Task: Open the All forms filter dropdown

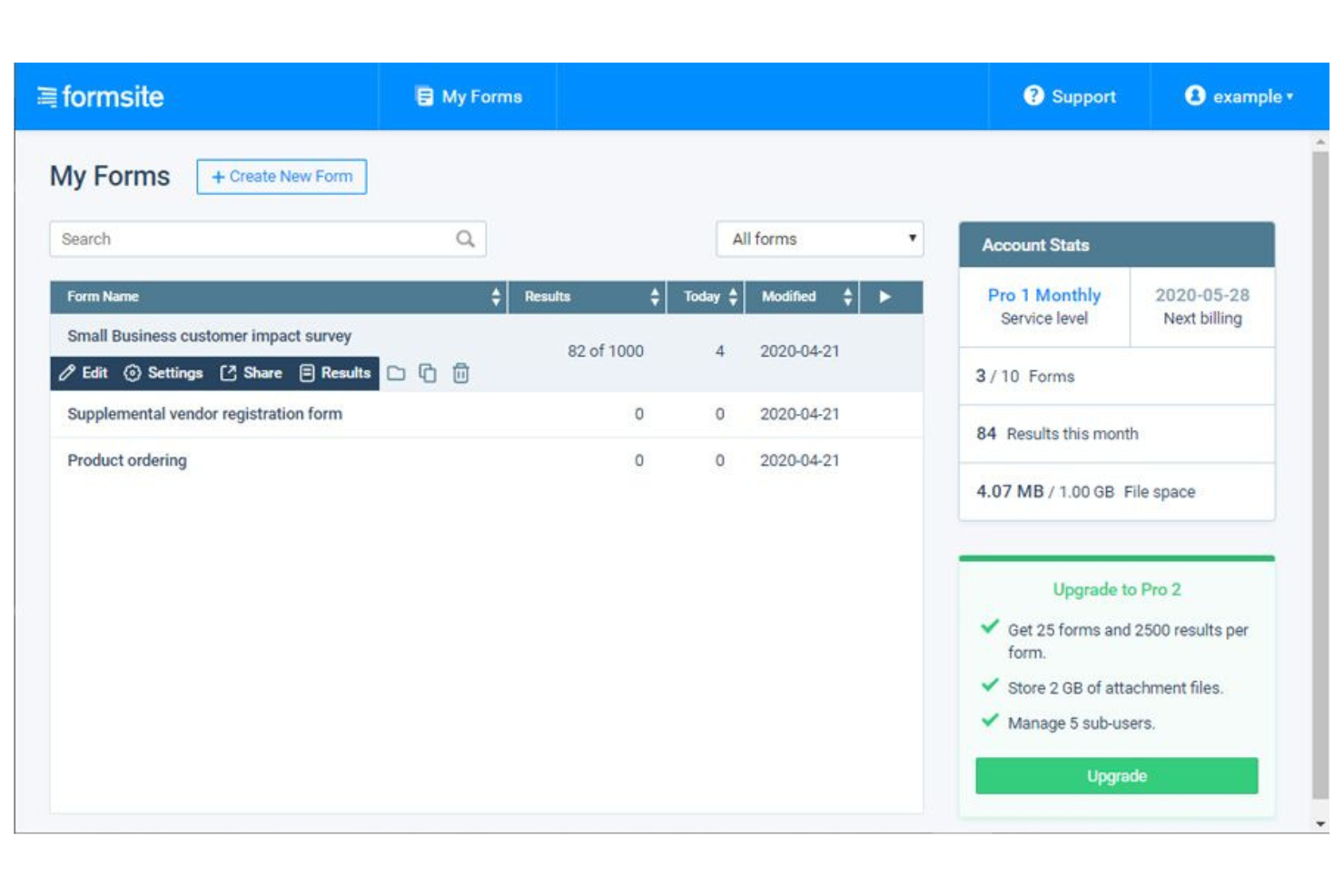Action: click(x=817, y=239)
